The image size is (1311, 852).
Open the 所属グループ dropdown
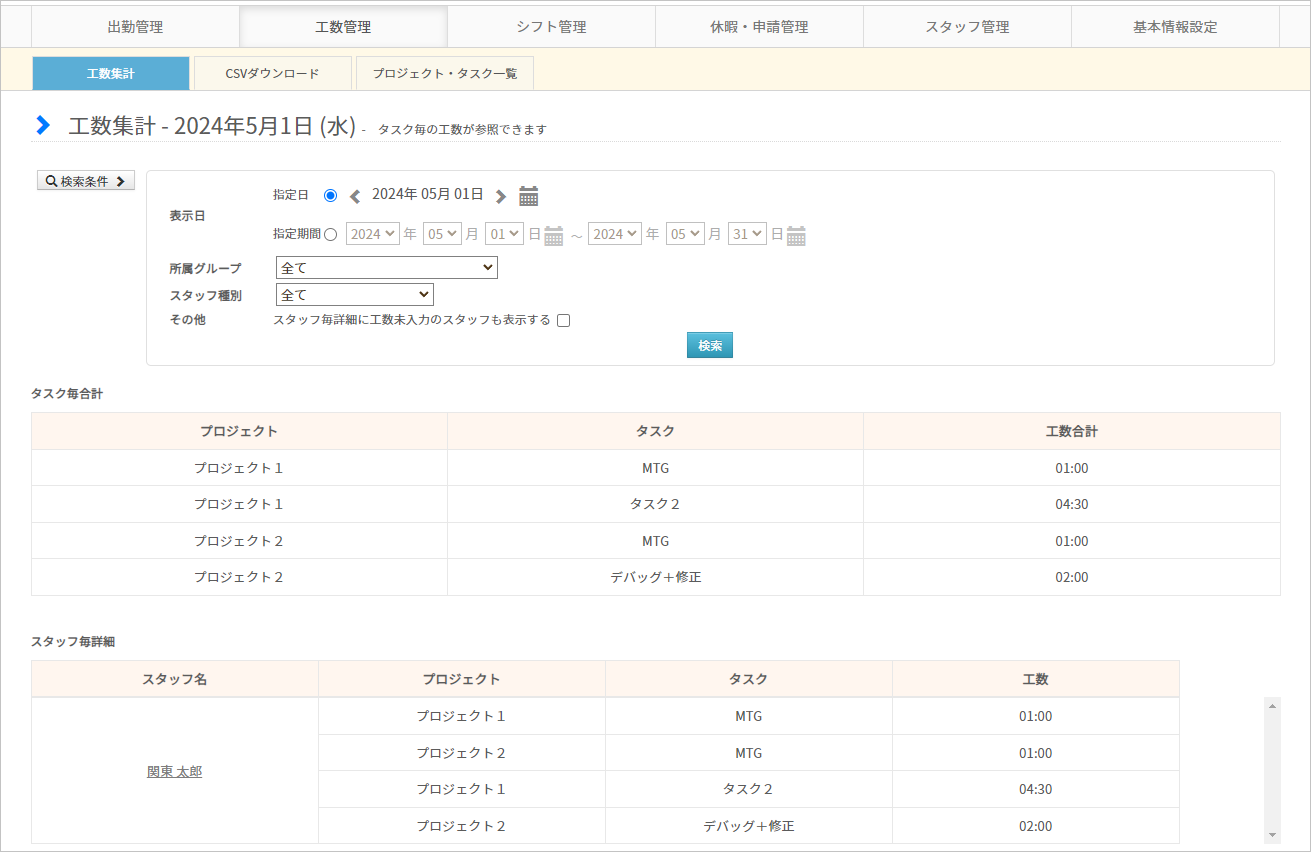(386, 268)
